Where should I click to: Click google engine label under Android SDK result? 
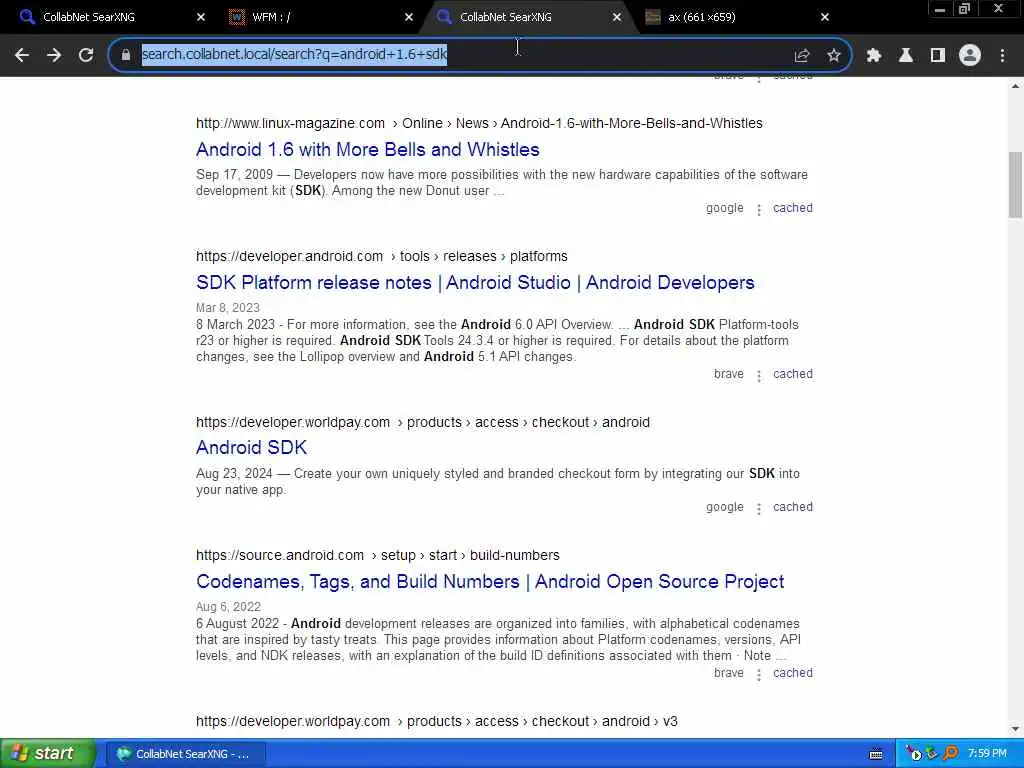pyautogui.click(x=724, y=507)
